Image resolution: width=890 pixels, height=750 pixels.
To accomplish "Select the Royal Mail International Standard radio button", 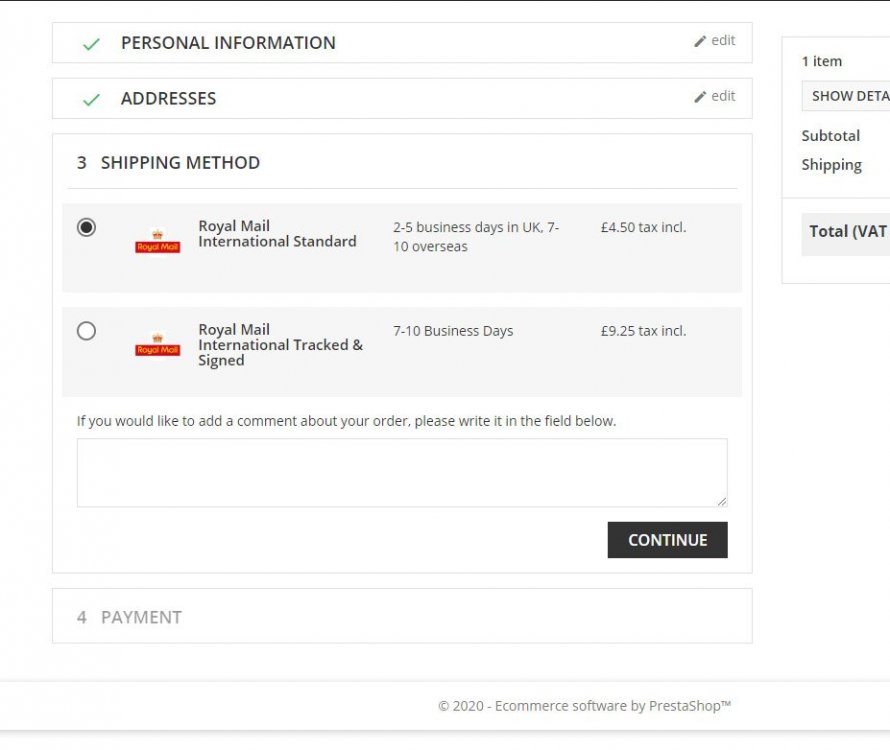I will point(87,227).
